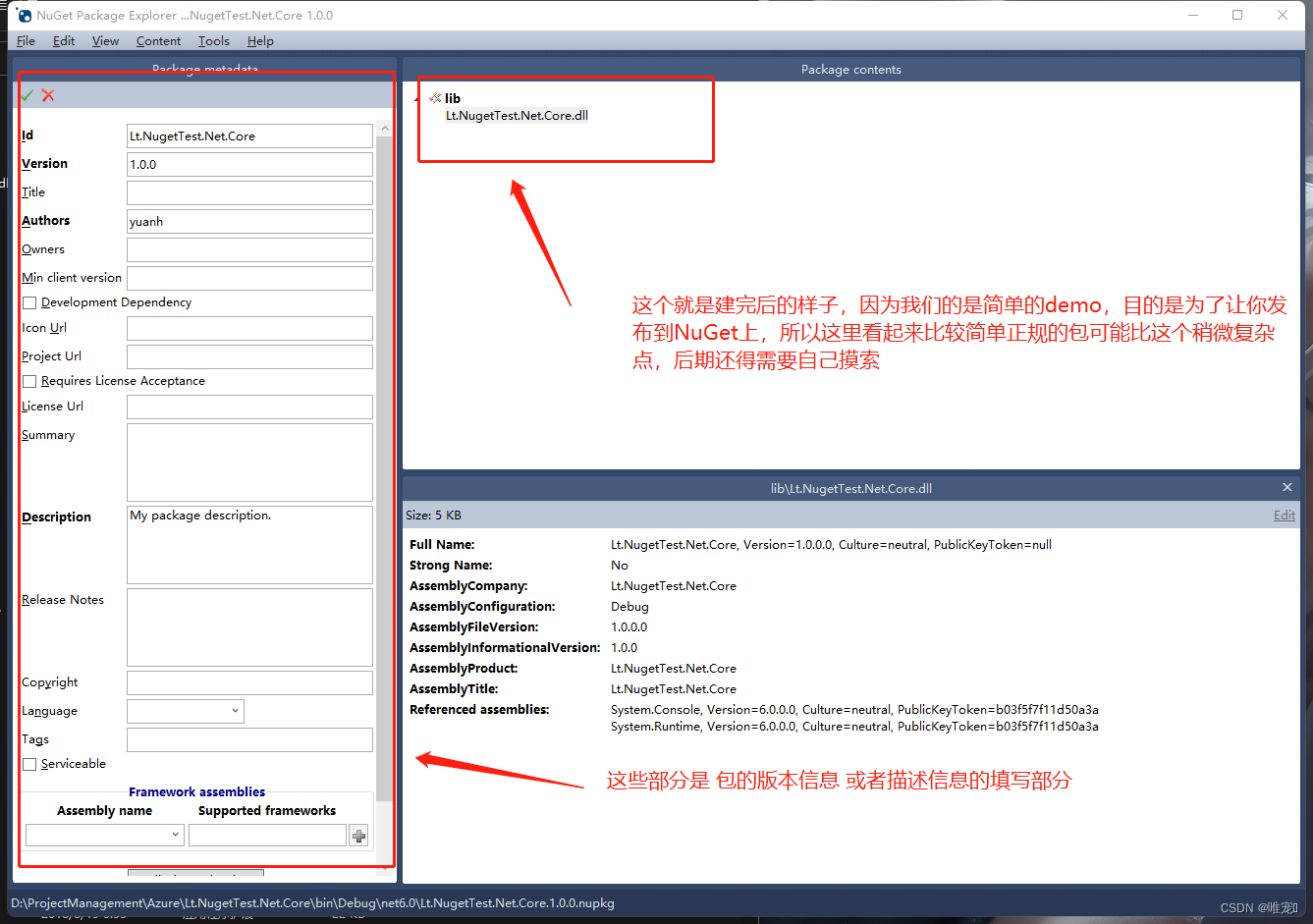1313x924 pixels.
Task: Click the AssemblyInformationalVersion value 1.0.0
Action: coord(625,648)
